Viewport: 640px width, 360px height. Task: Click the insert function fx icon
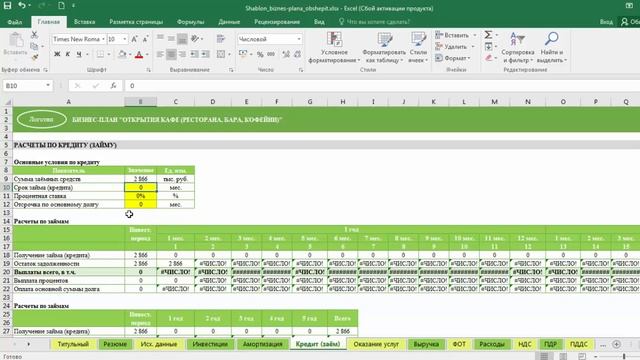[113, 85]
